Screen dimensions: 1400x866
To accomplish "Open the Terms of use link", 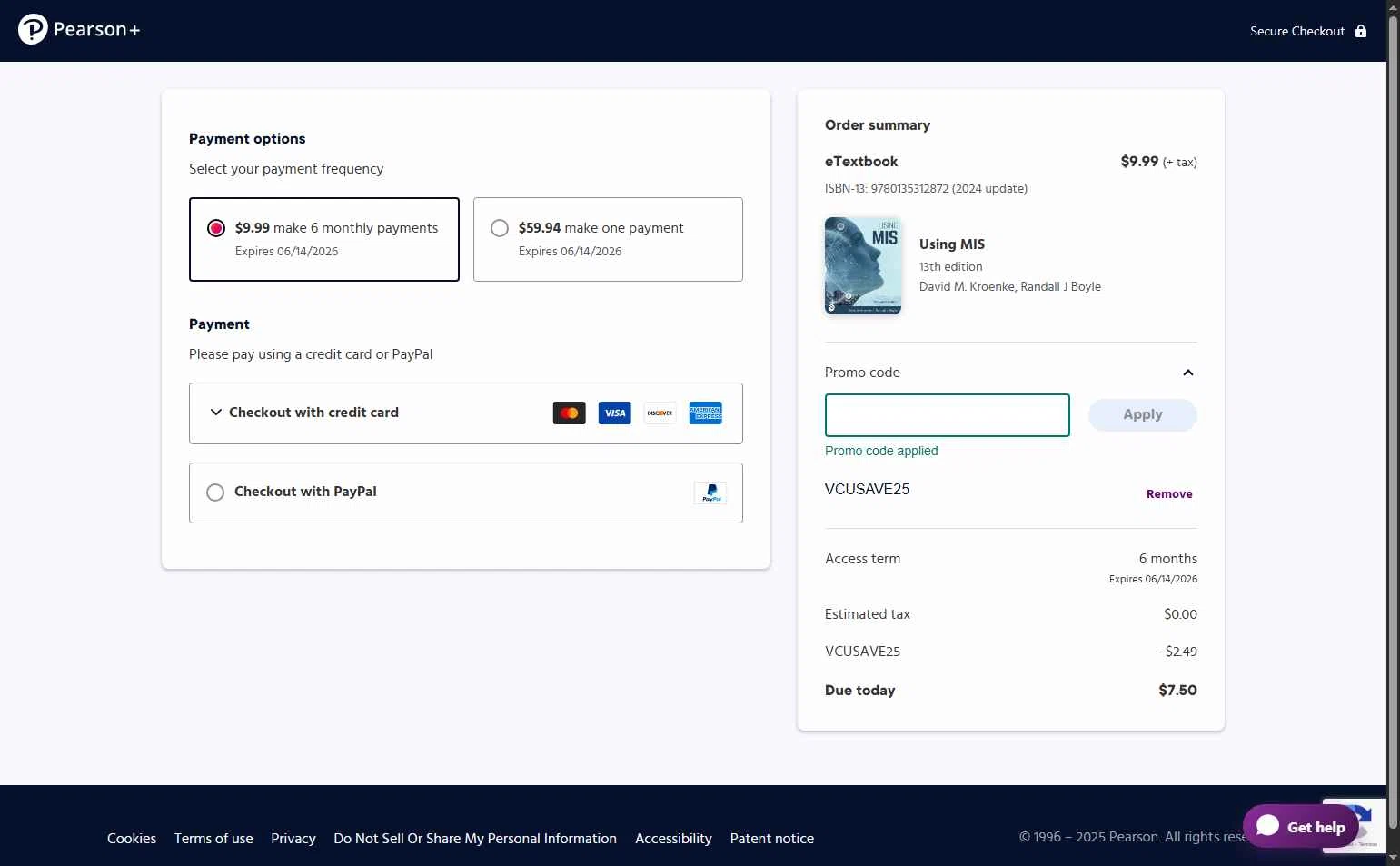I will [213, 839].
